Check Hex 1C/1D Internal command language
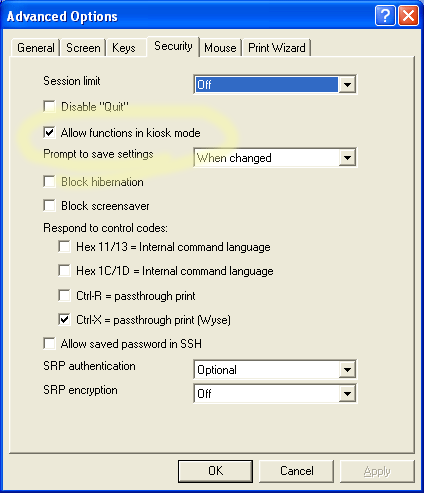Image resolution: width=424 pixels, height=493 pixels. pyautogui.click(x=64, y=271)
